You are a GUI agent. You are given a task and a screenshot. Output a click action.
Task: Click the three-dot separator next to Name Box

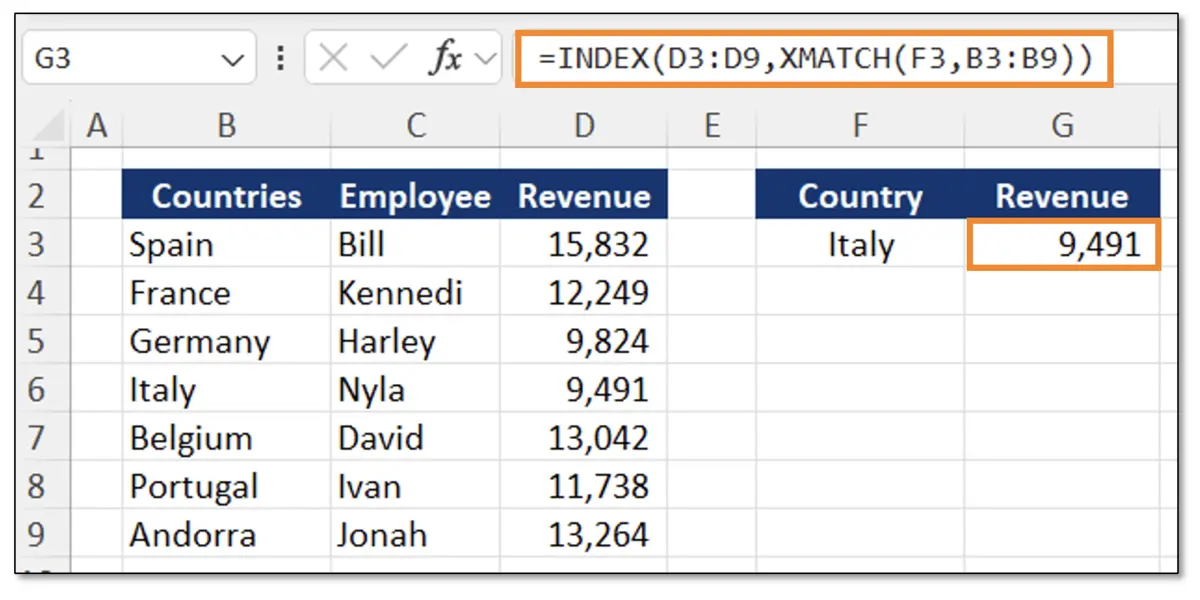coord(282,56)
